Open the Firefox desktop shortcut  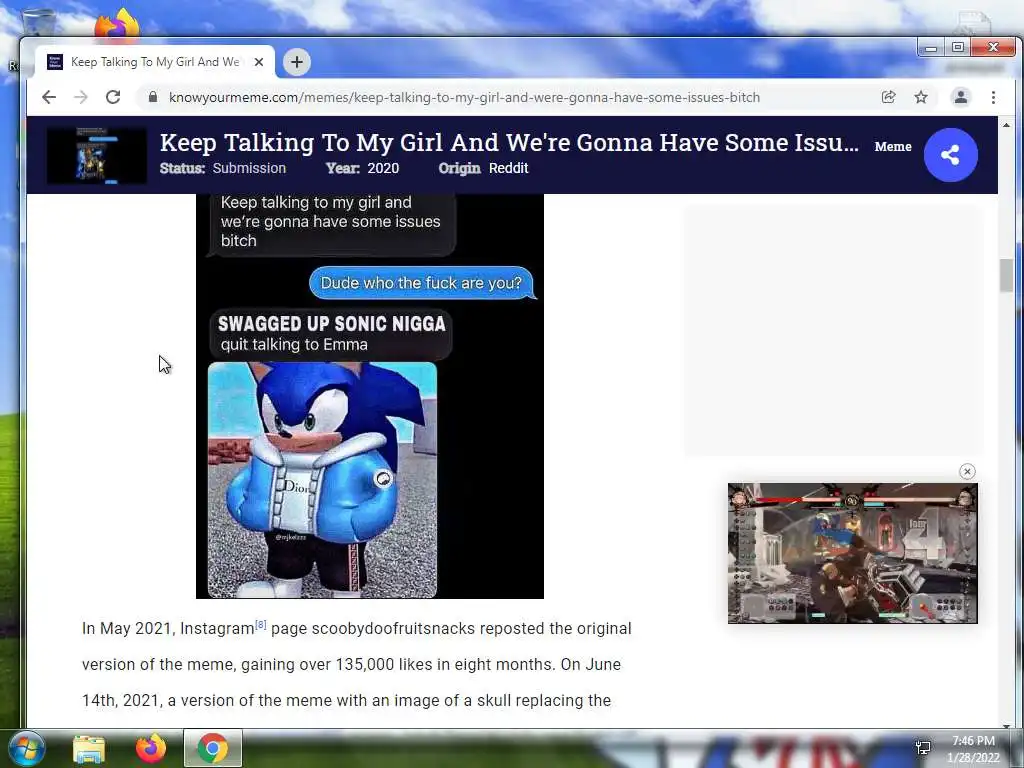117,23
